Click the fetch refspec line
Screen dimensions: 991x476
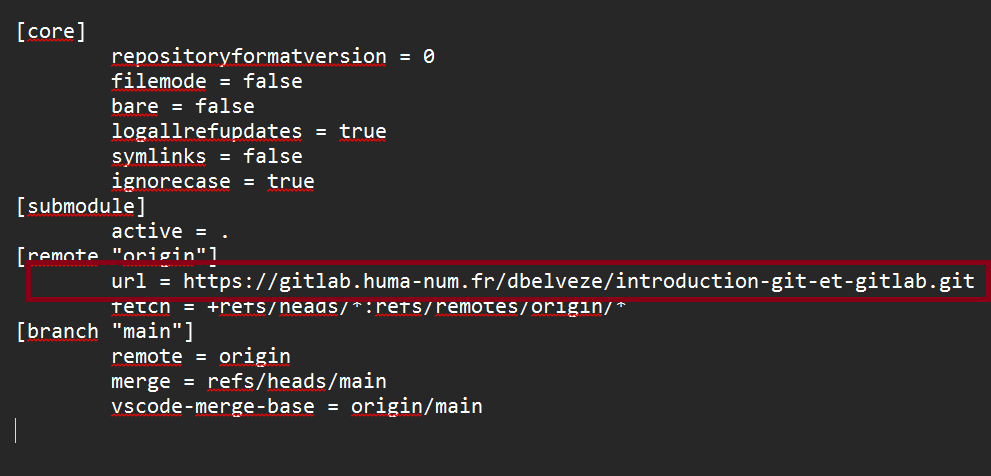pyautogui.click(x=368, y=308)
